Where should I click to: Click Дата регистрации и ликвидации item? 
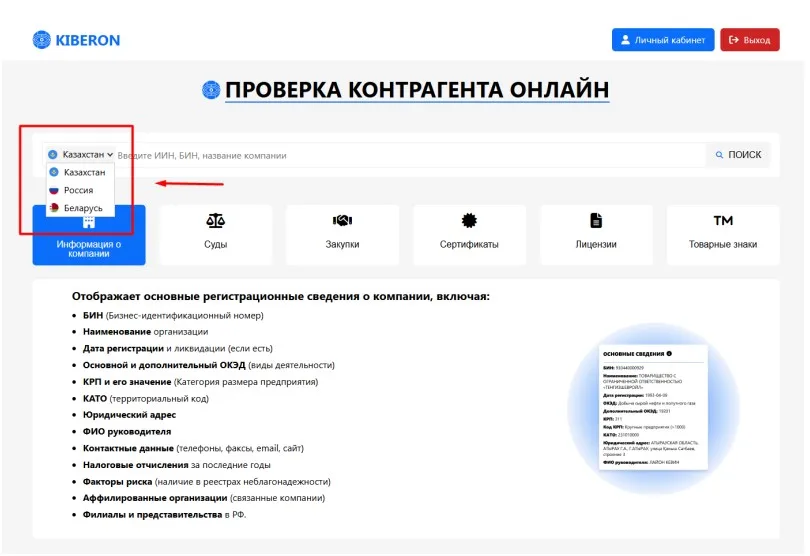178,348
